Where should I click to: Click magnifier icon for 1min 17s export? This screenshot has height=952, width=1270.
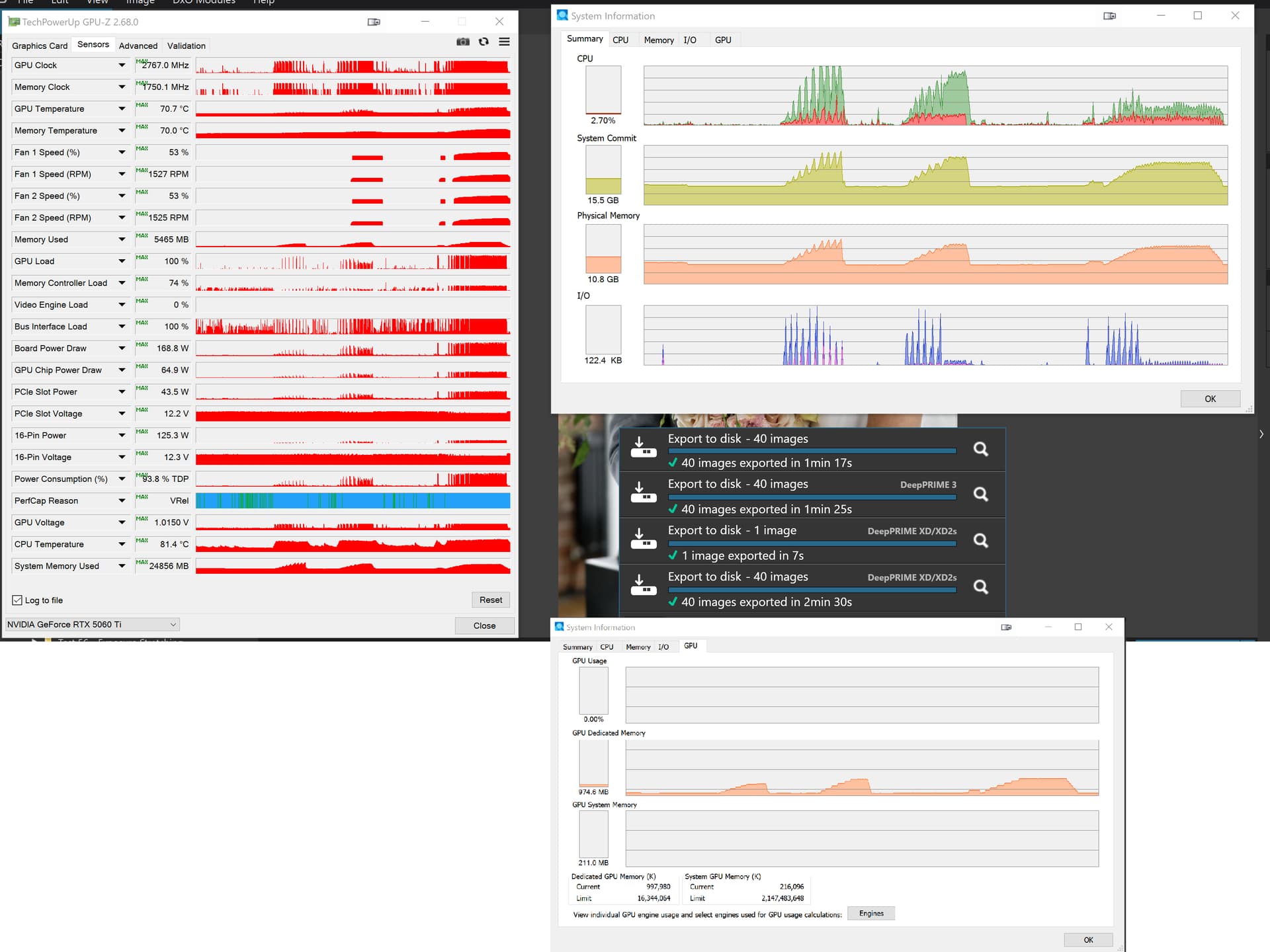pos(981,450)
